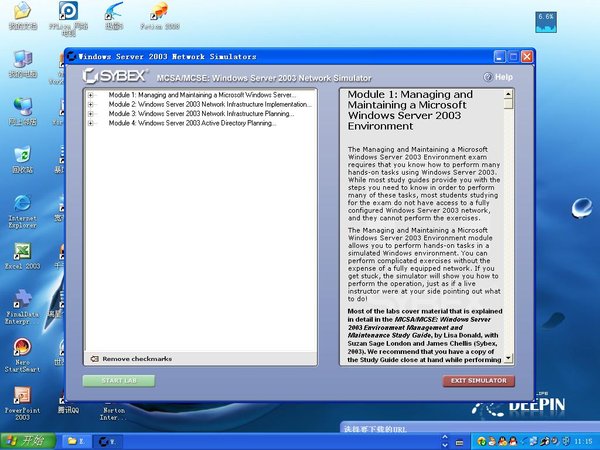Click the Help question mark icon
The height and width of the screenshot is (450, 600).
point(488,77)
